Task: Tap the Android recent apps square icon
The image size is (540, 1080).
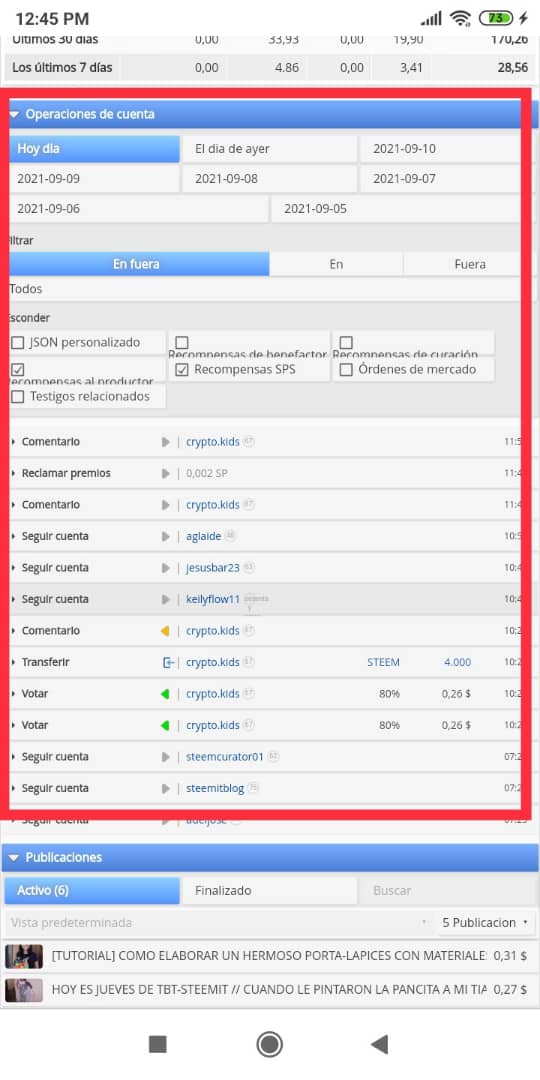Action: click(158, 1044)
